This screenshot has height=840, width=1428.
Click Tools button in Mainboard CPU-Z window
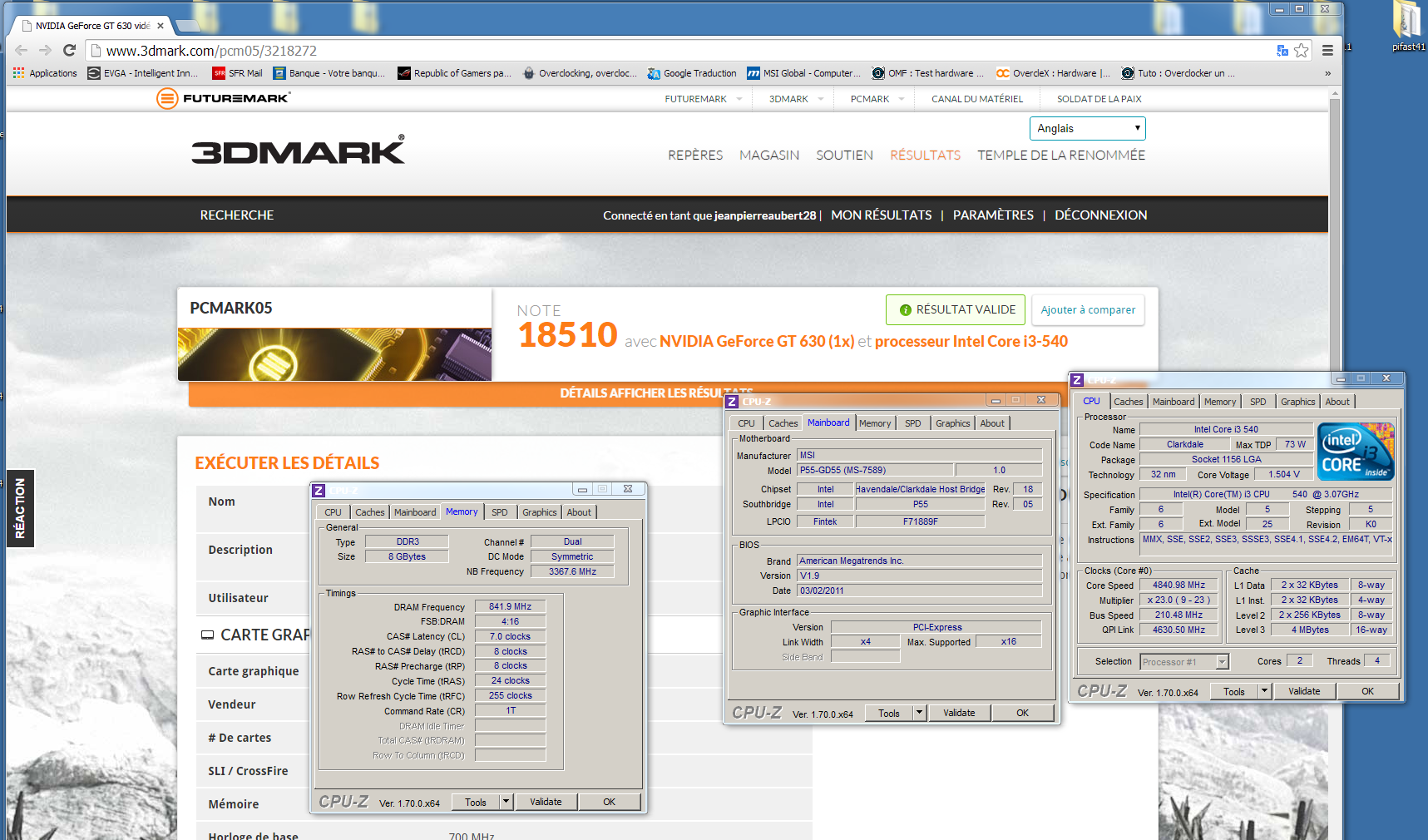click(889, 713)
